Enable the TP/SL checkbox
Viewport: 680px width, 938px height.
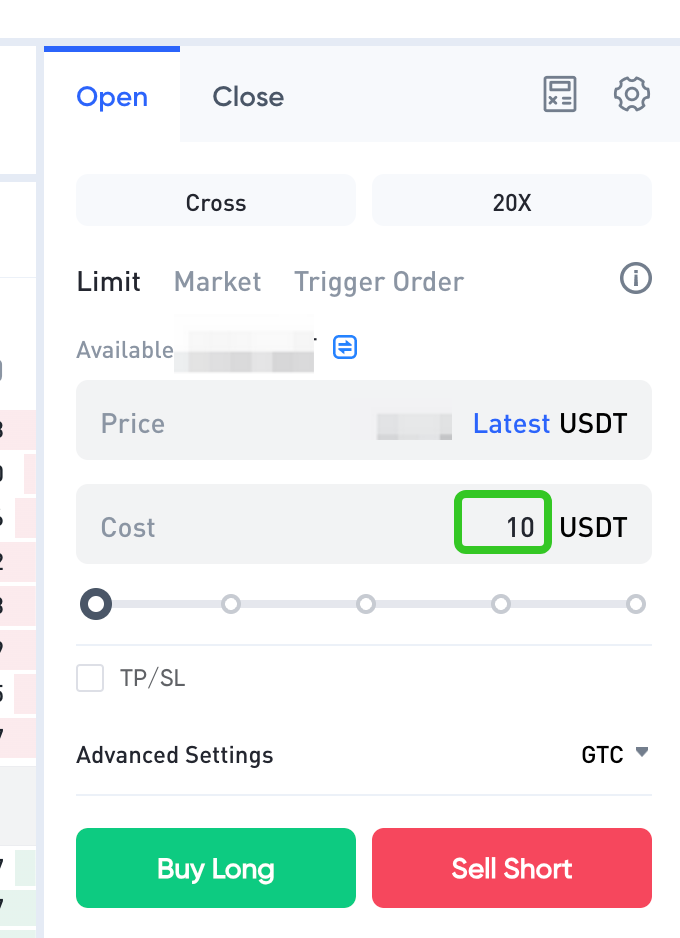[91, 678]
